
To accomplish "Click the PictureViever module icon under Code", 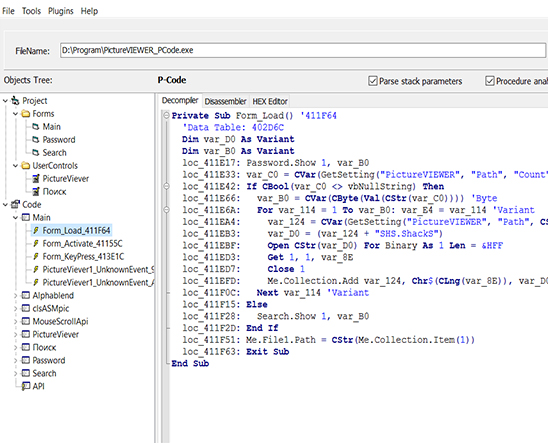I will click(x=26, y=334).
